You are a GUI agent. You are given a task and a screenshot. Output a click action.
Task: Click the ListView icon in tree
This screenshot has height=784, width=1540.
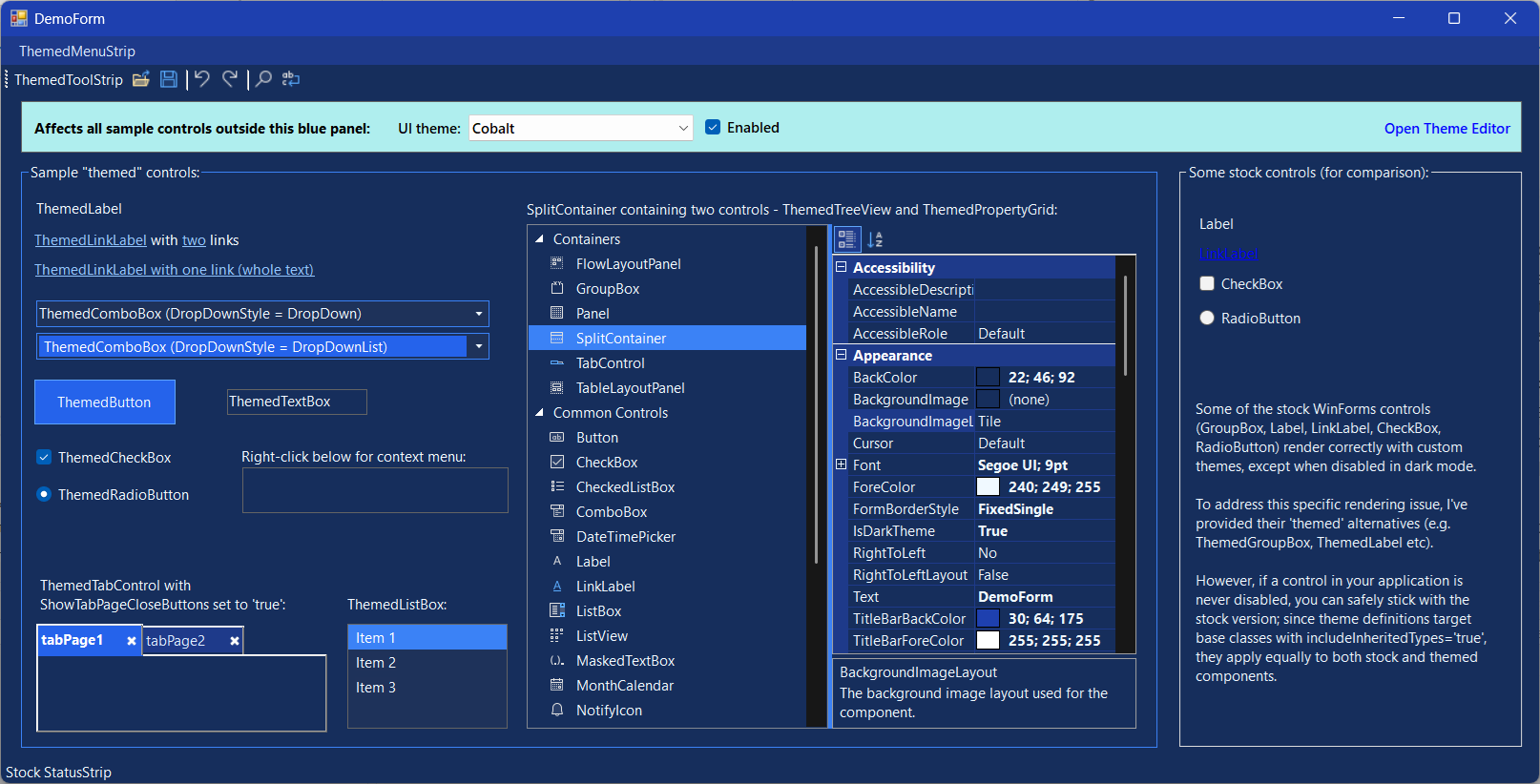(557, 635)
